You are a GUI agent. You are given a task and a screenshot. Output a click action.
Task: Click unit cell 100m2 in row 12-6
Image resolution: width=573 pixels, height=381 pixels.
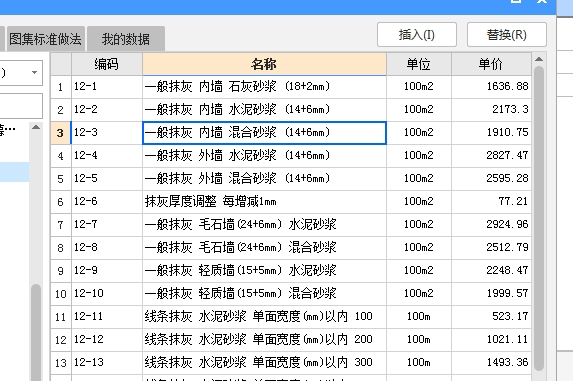pos(419,202)
